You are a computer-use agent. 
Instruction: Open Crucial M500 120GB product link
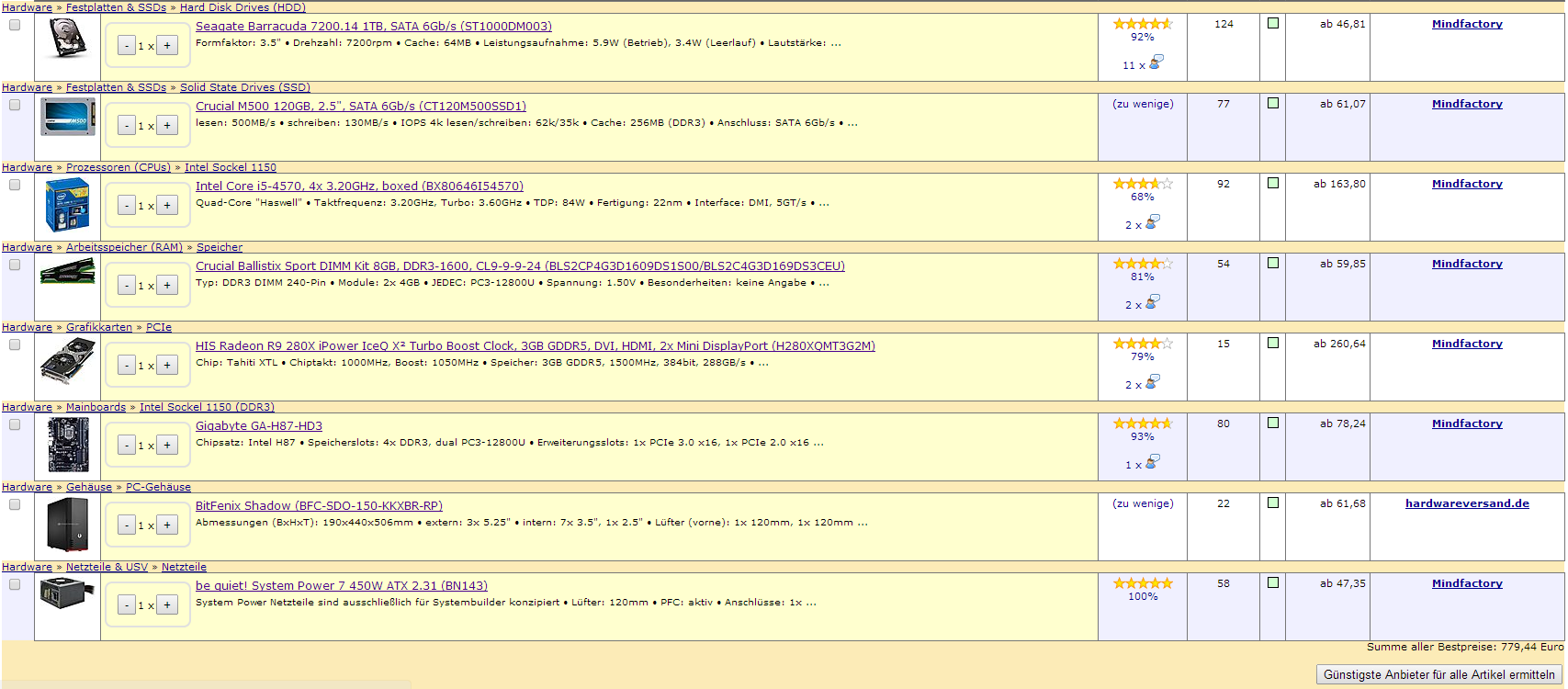[x=361, y=107]
